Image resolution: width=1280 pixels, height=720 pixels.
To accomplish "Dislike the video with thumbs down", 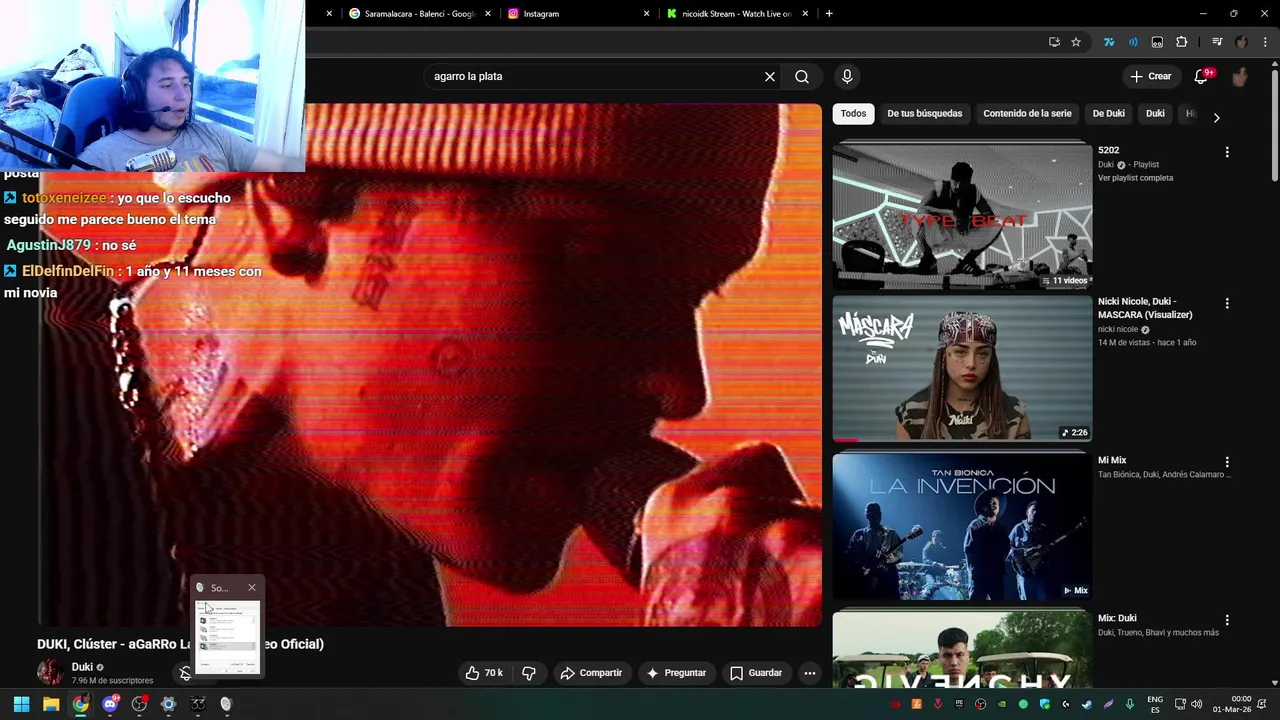I will click(529, 673).
